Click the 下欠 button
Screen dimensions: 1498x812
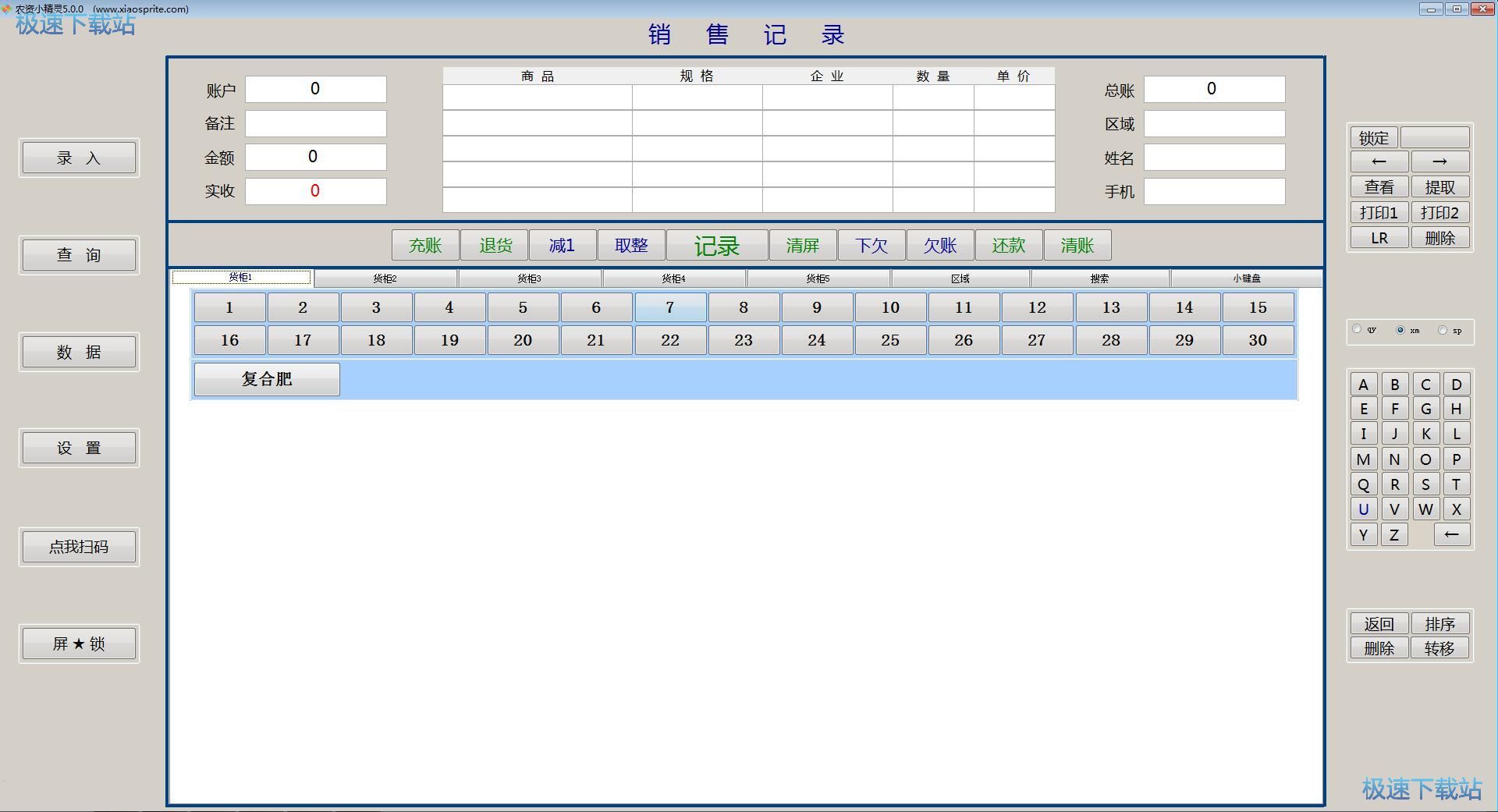pyautogui.click(x=871, y=246)
